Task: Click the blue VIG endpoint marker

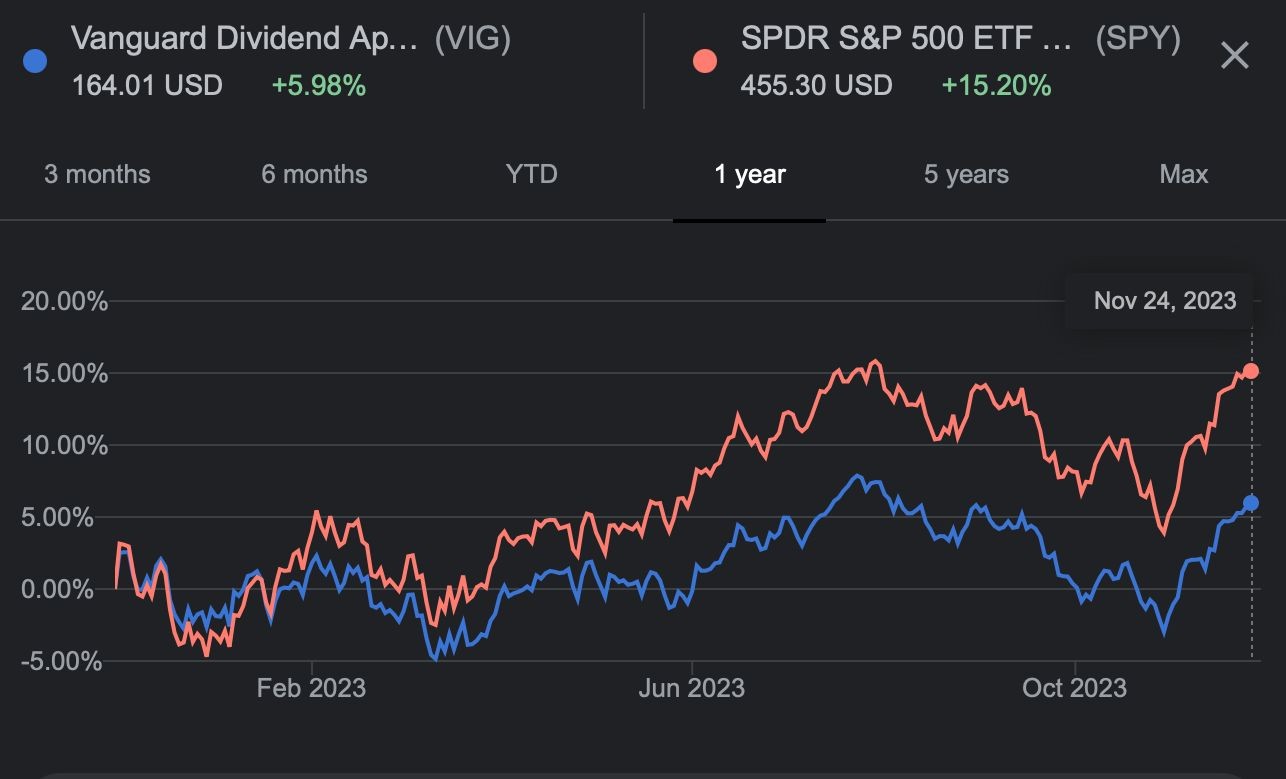Action: [1250, 503]
